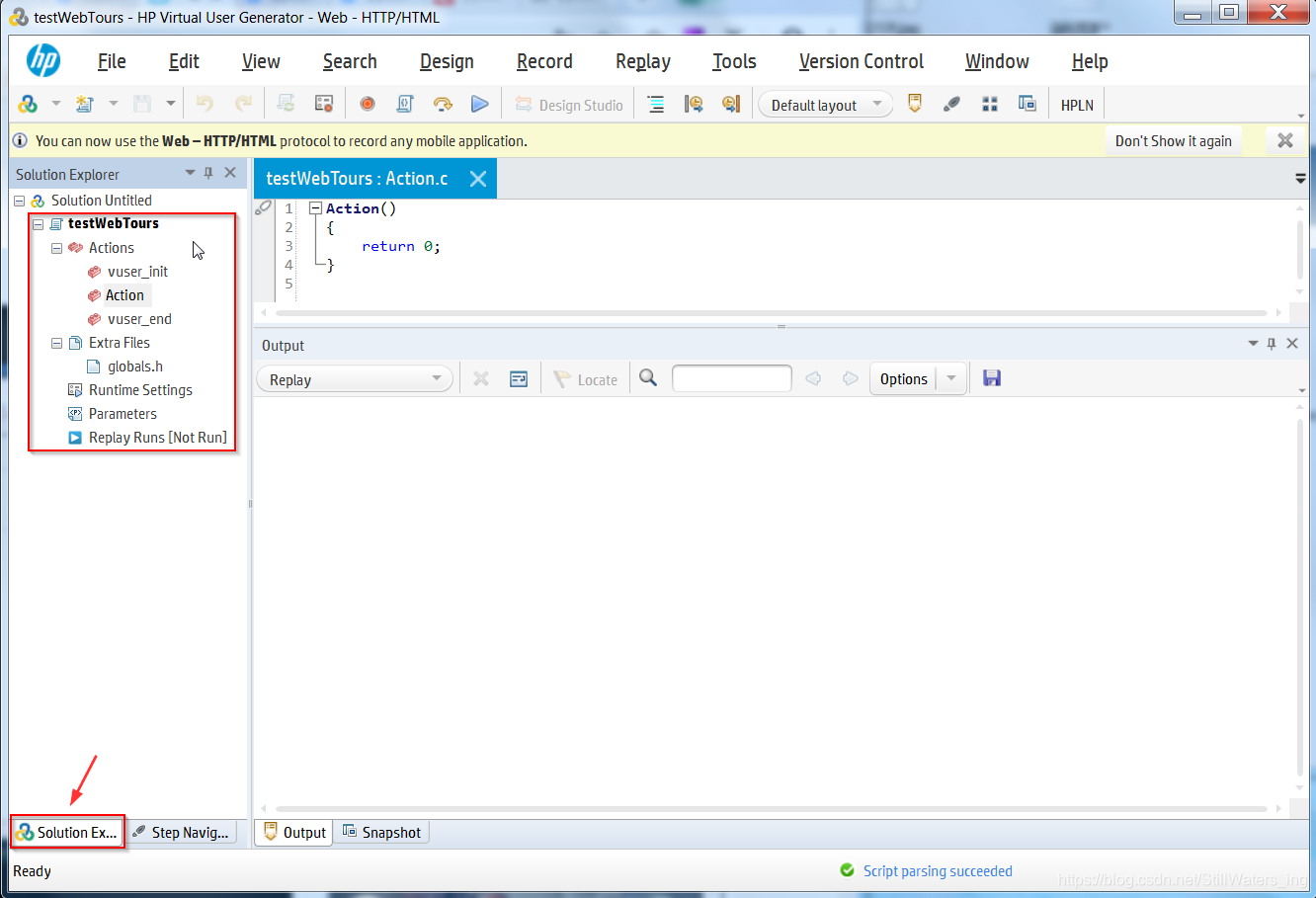Click the output pane toolbar icon after layout dropdown

pyautogui.click(x=915, y=104)
